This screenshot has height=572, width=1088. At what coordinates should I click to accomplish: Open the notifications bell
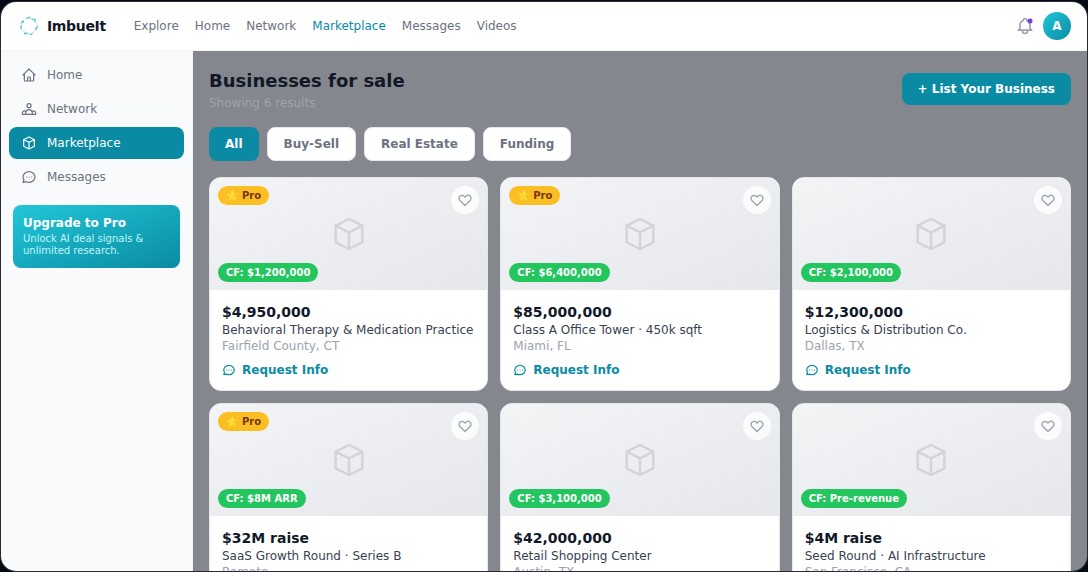tap(1024, 26)
